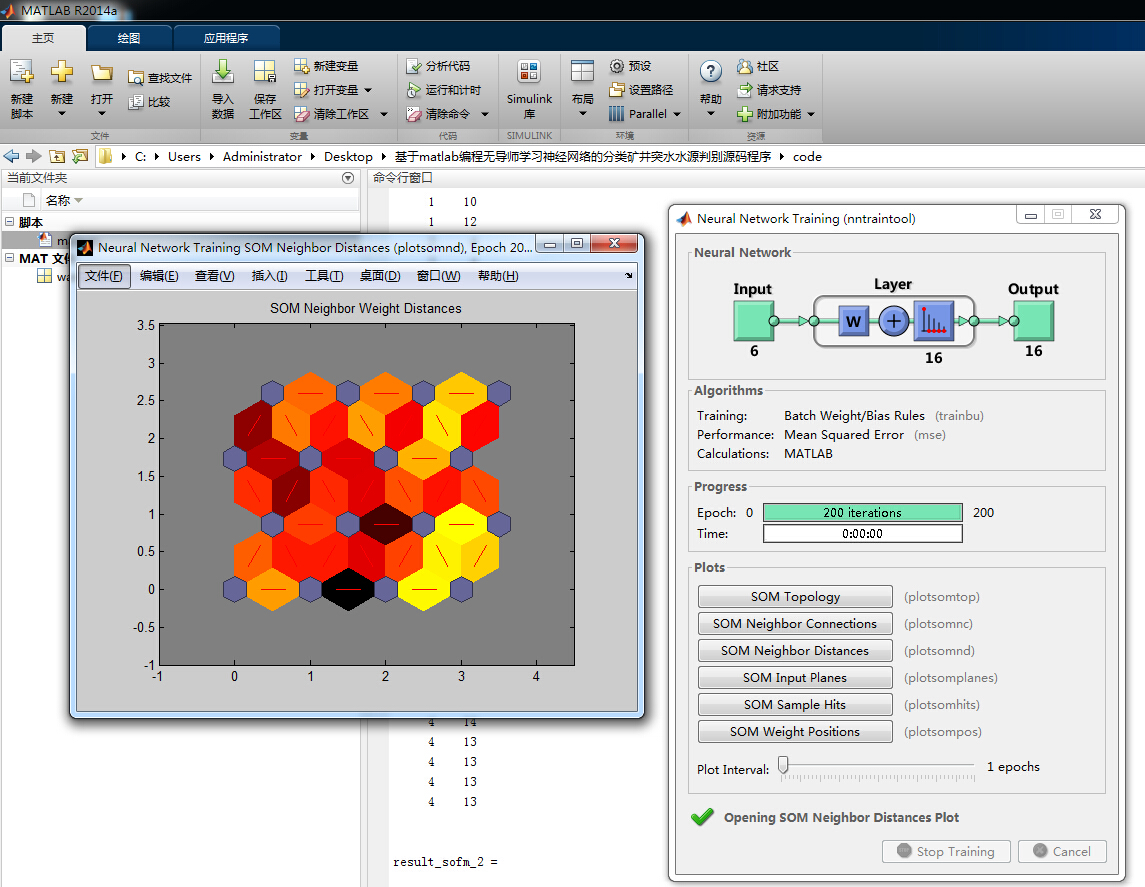
Task: Click Import Data green arrow icon
Action: coord(223,72)
